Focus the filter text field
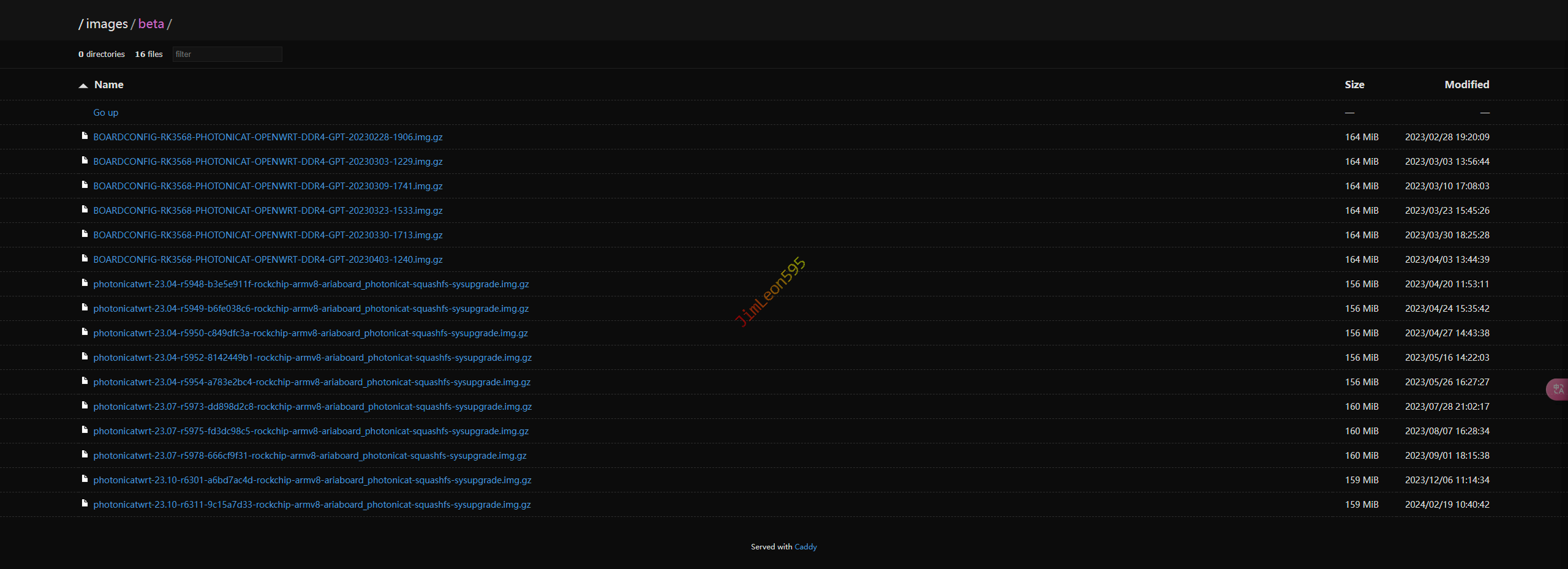The height and width of the screenshot is (569, 1568). [x=227, y=55]
